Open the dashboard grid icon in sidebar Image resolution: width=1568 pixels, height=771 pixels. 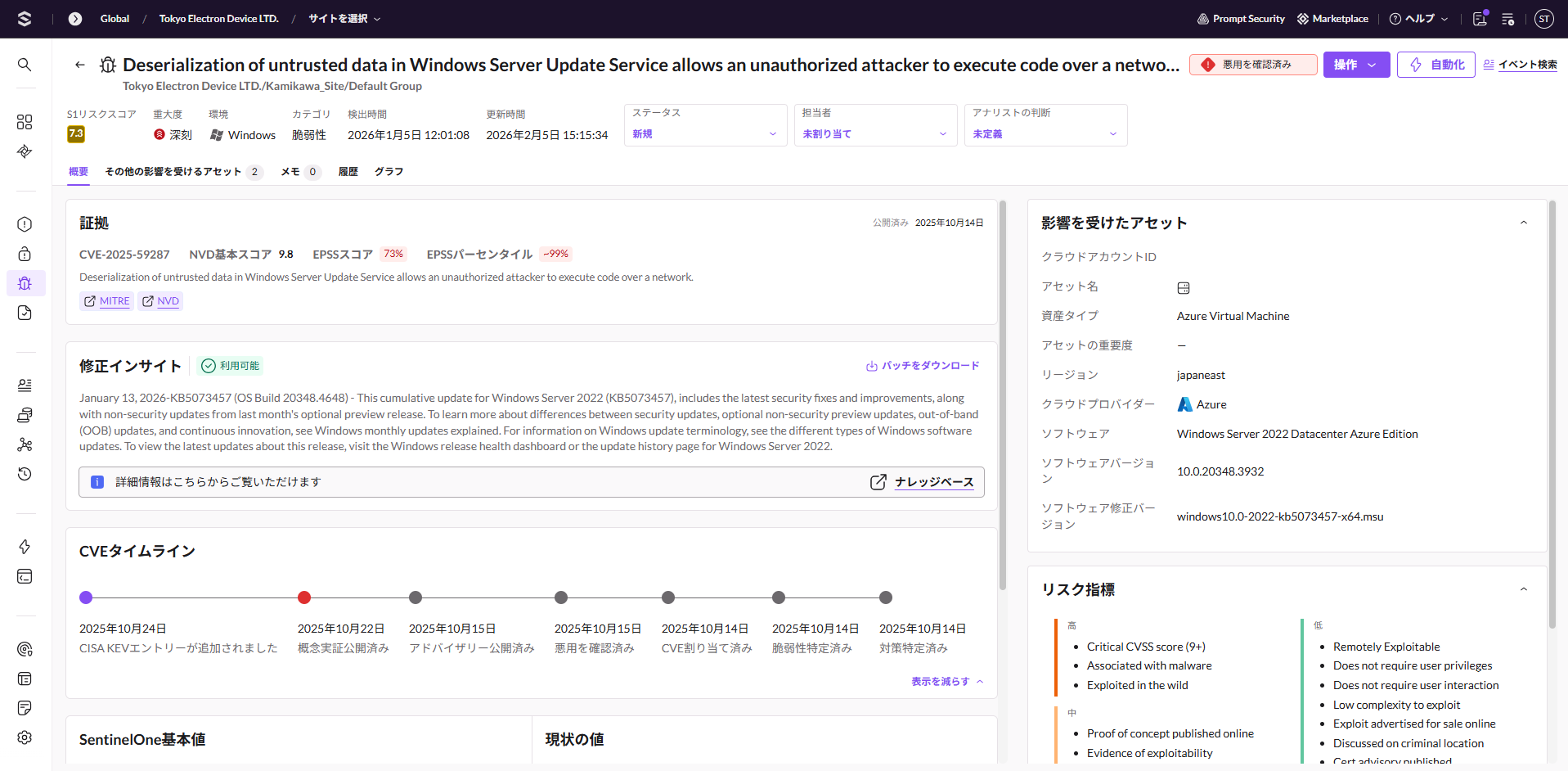tap(25, 122)
